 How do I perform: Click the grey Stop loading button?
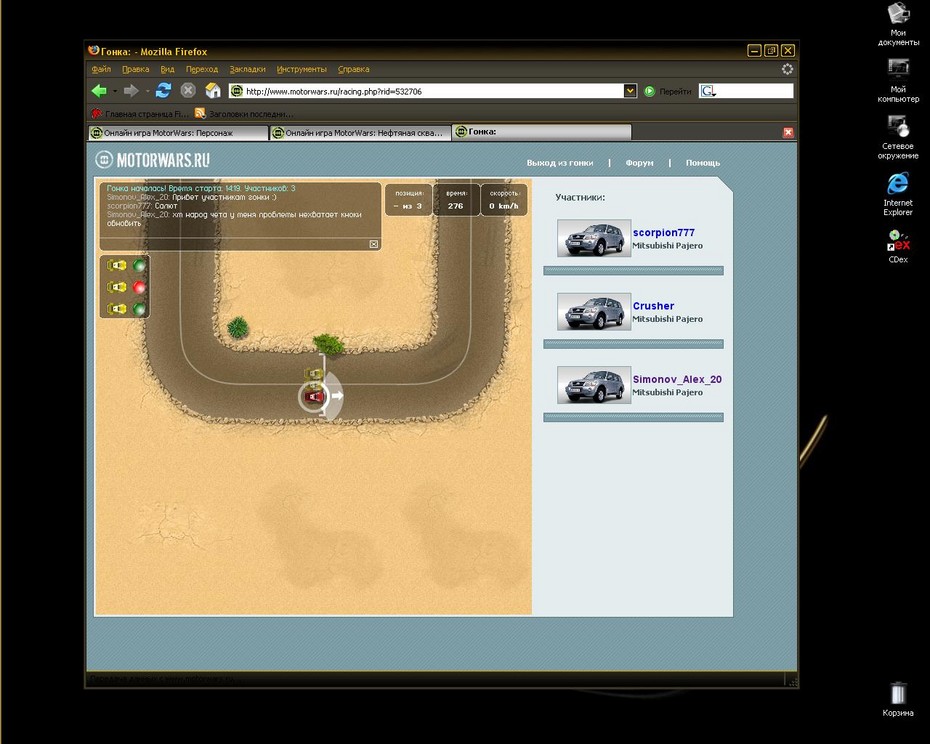pos(188,91)
